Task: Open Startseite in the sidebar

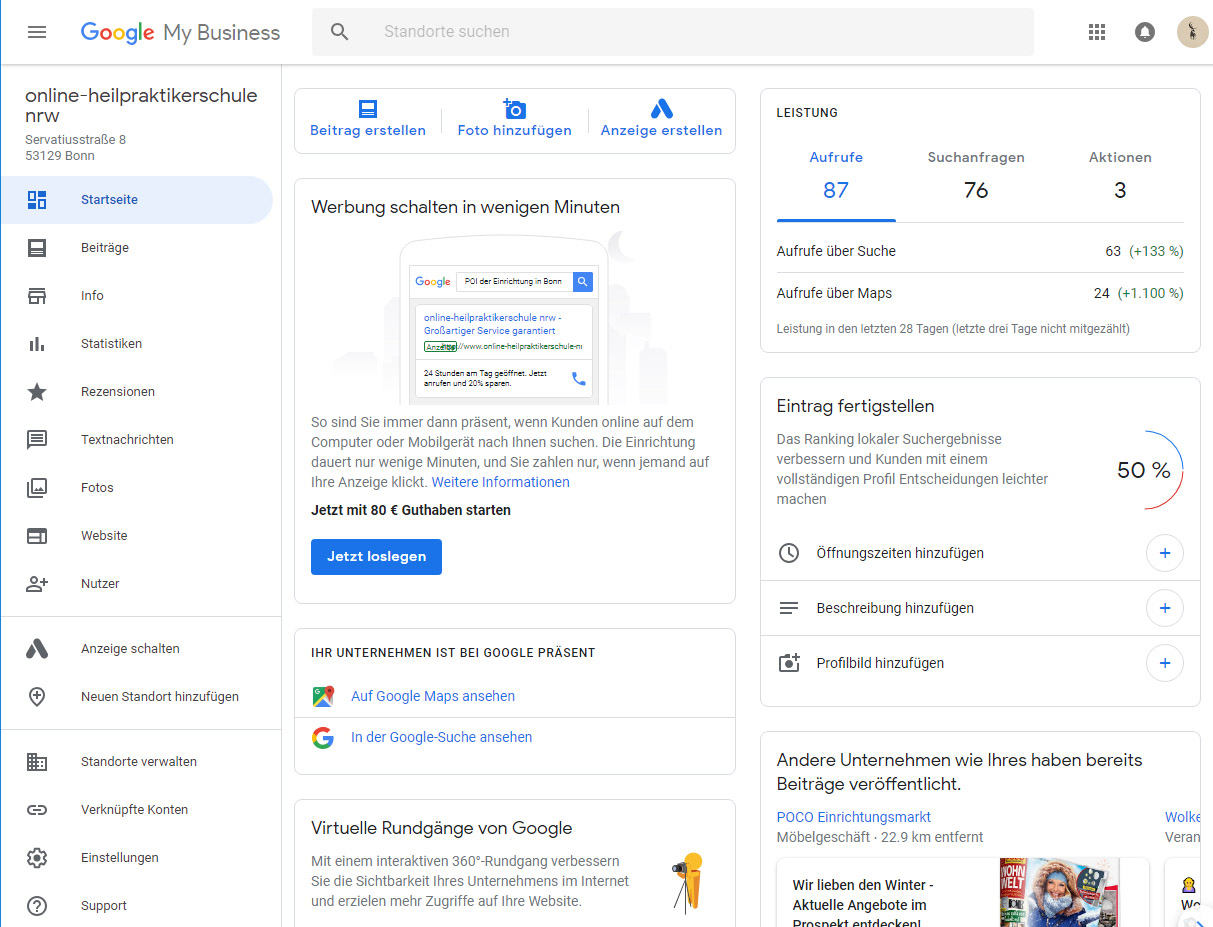Action: coord(137,200)
